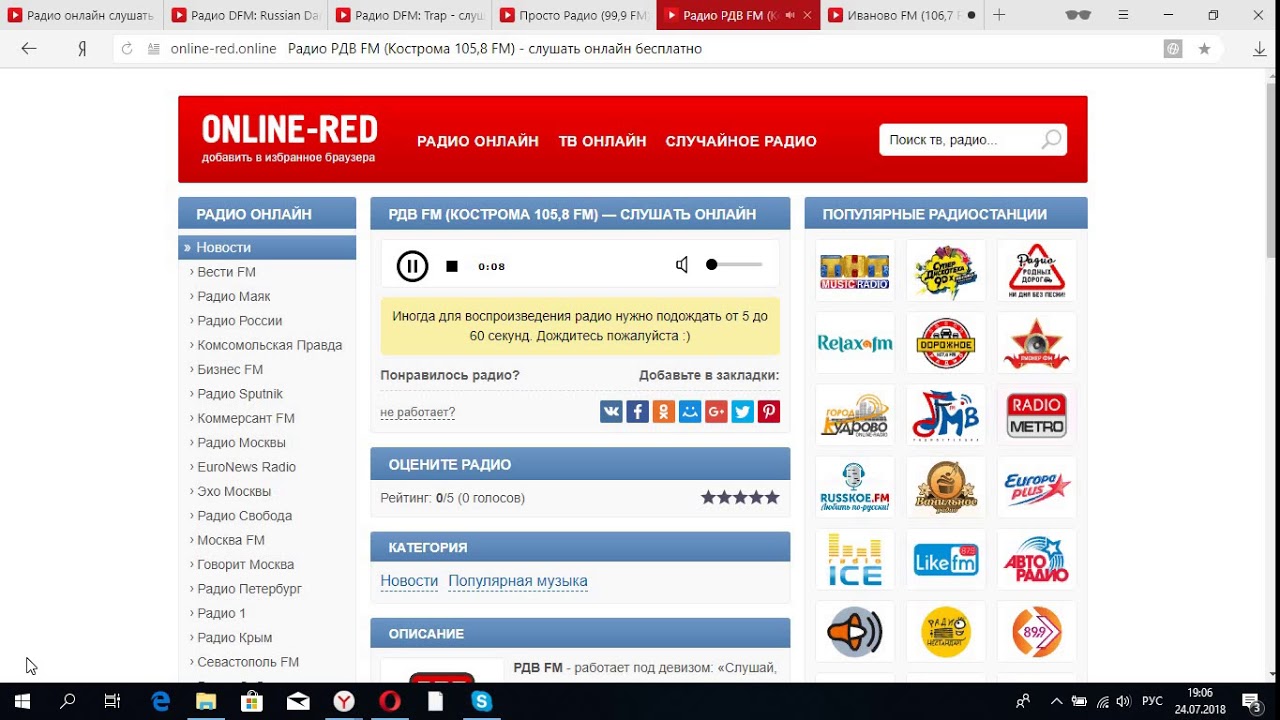Switch to the "Иваново FM (106,7" tab
This screenshot has width=1280, height=720.
(900, 15)
